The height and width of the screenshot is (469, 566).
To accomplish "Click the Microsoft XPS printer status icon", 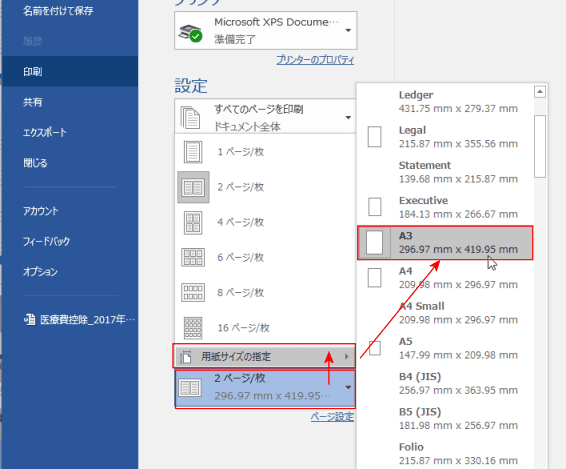I will [x=191, y=33].
